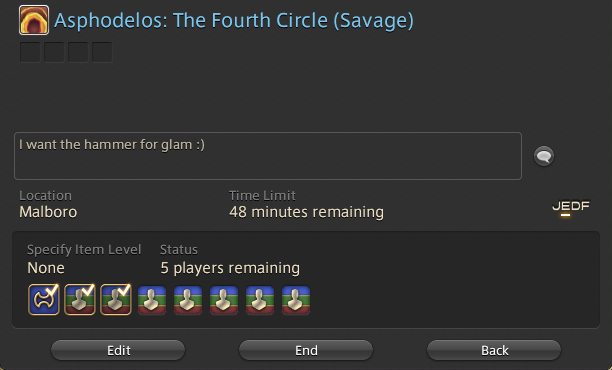This screenshot has width=612, height=370.
Task: Click the Asphodelos duty icon
Action: click(34, 20)
